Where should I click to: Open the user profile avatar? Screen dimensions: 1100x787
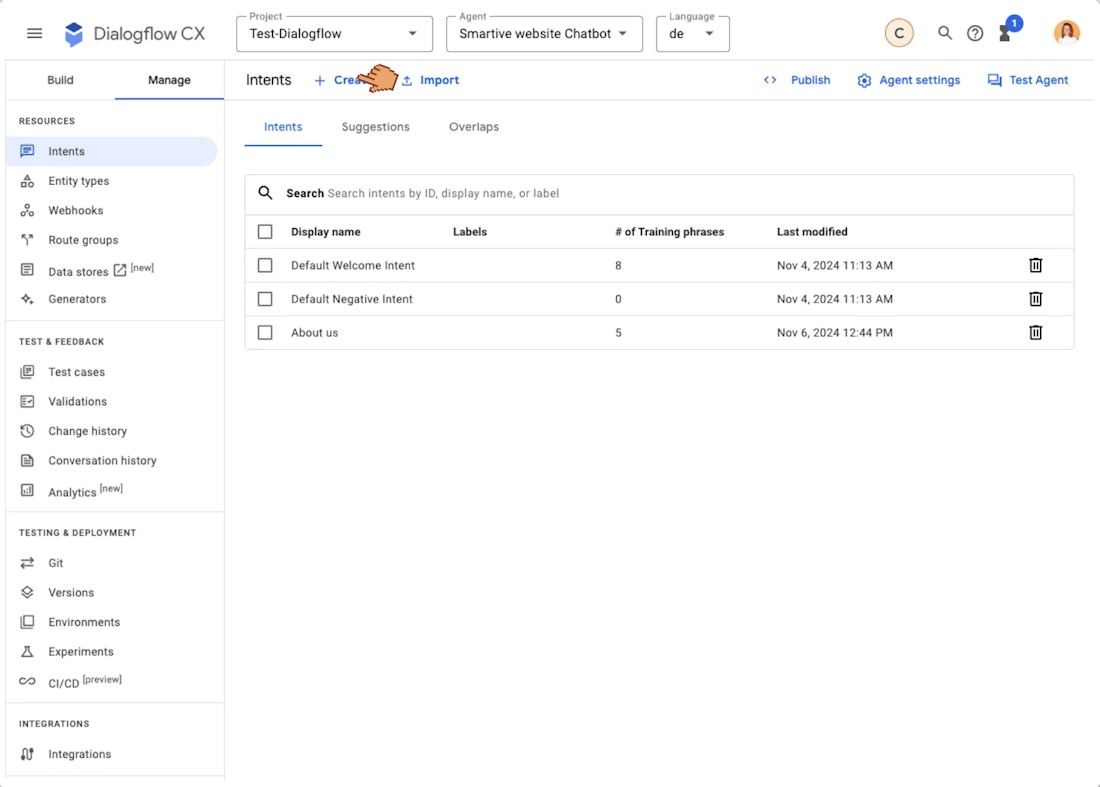pyautogui.click(x=1066, y=33)
